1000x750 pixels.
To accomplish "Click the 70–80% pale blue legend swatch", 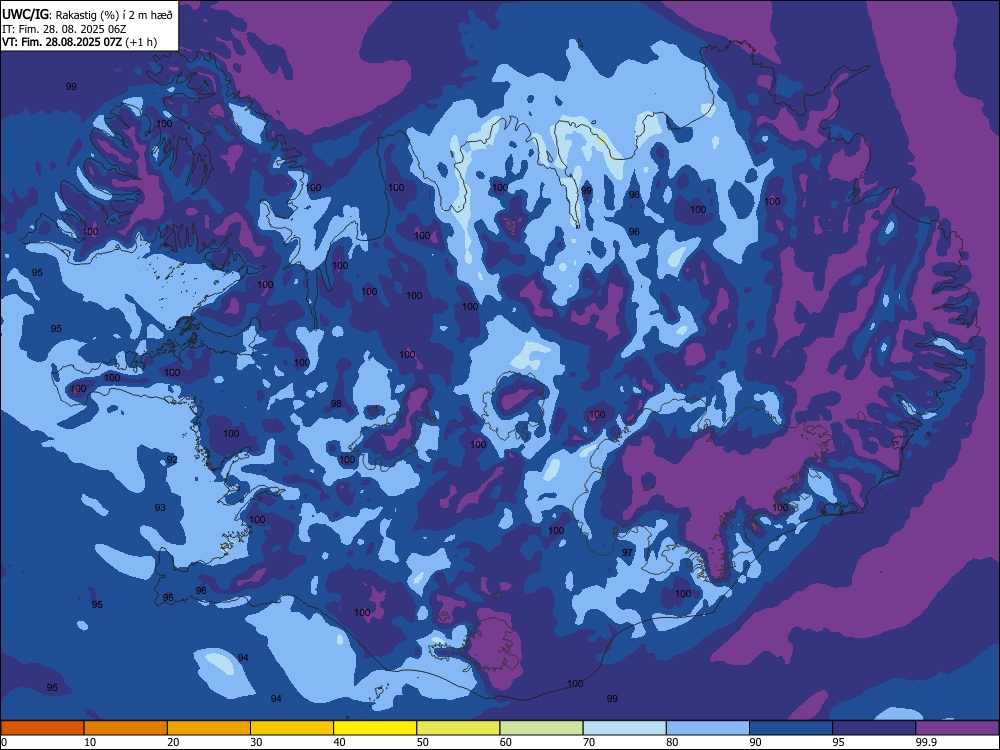I will tap(624, 728).
